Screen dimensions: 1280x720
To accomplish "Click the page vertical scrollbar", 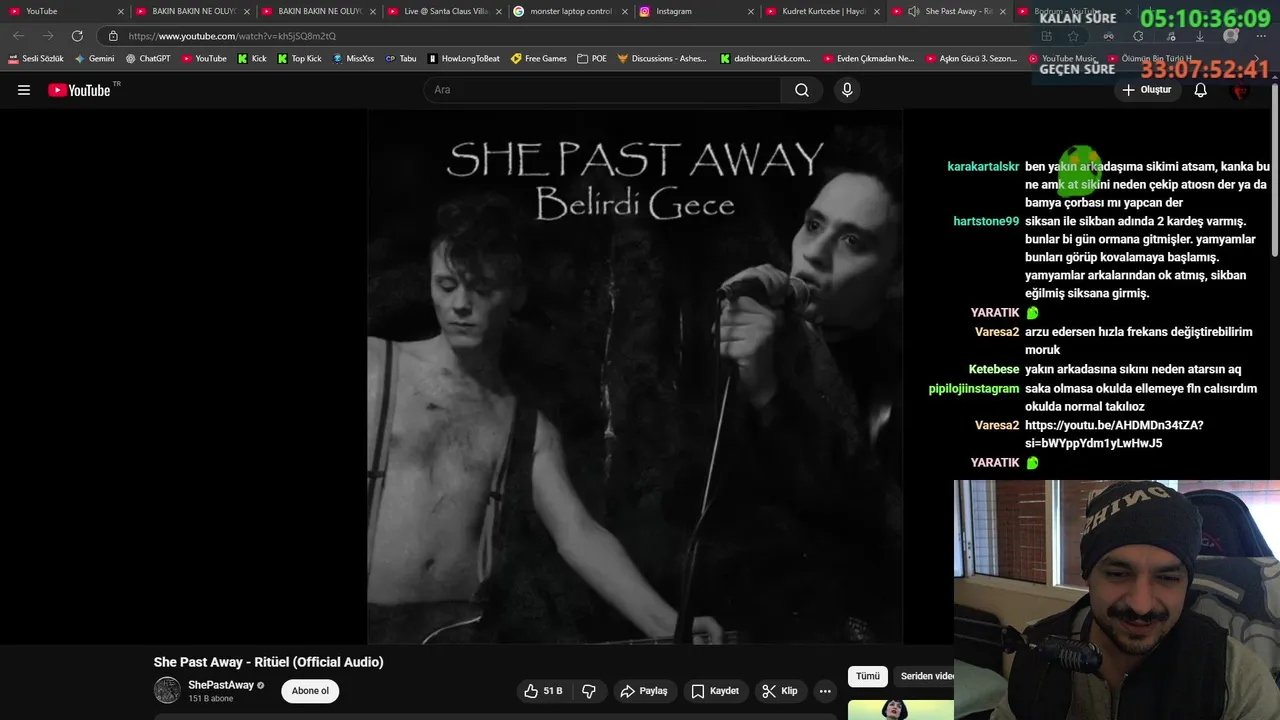I will click(1274, 170).
